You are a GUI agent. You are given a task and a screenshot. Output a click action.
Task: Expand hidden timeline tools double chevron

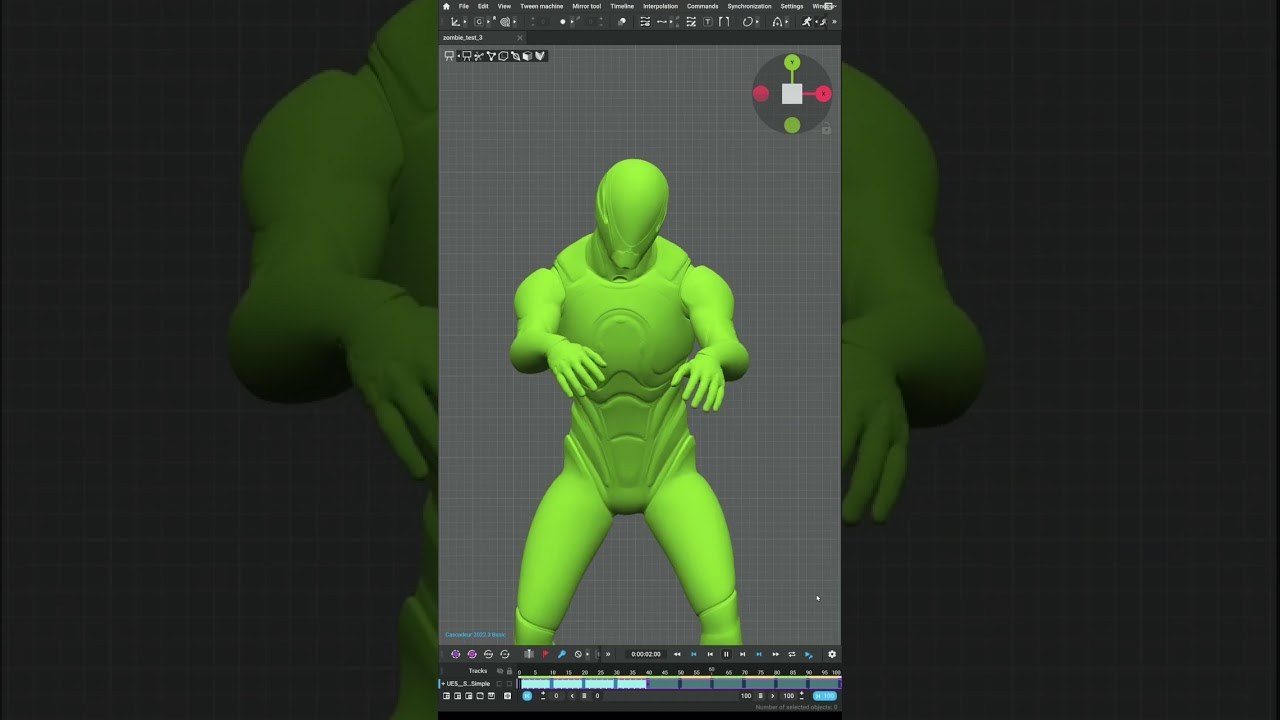pos(608,654)
